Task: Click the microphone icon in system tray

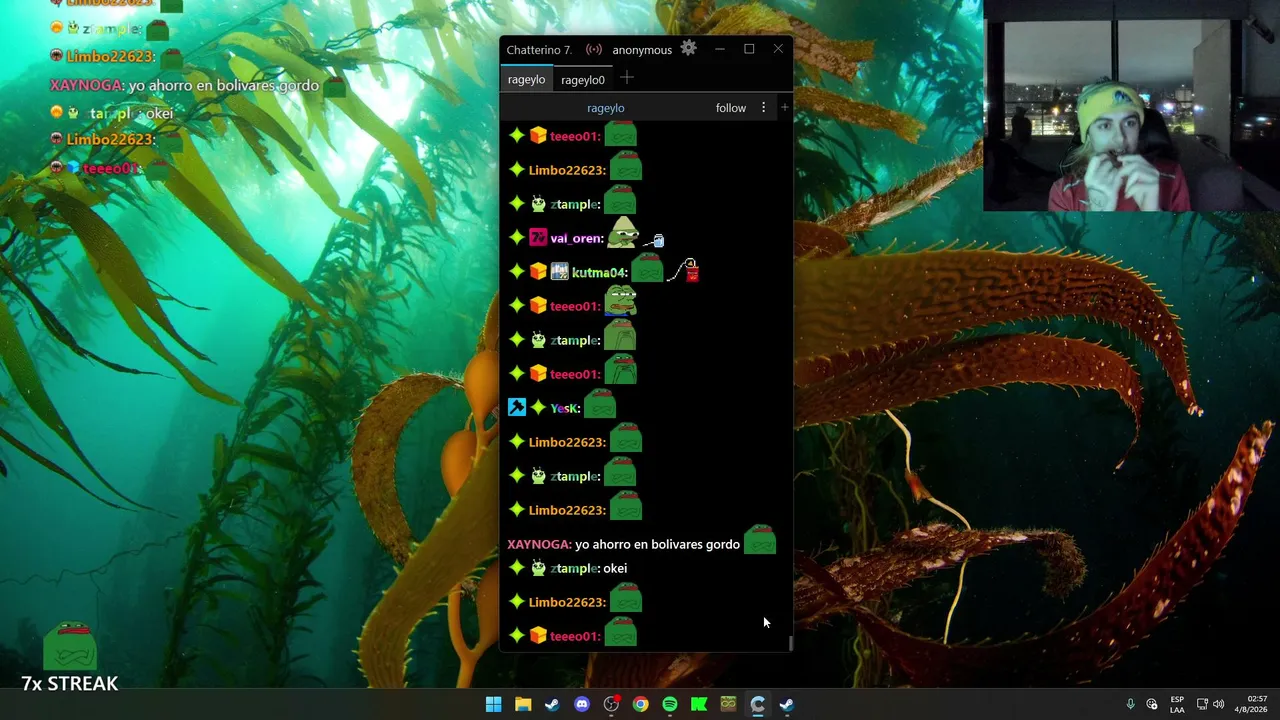Action: [x=1130, y=704]
